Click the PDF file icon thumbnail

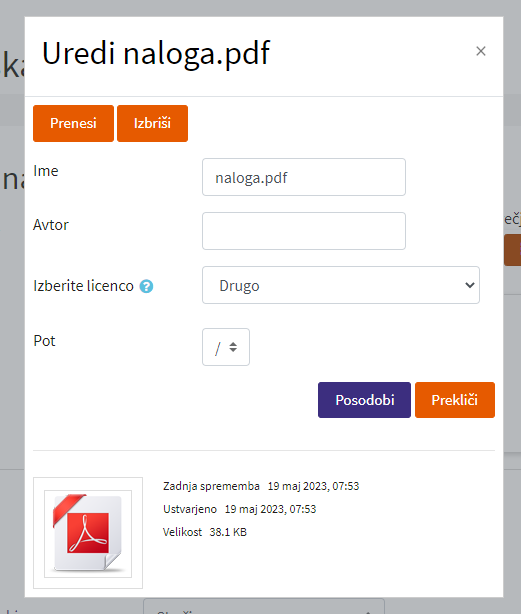[88, 533]
